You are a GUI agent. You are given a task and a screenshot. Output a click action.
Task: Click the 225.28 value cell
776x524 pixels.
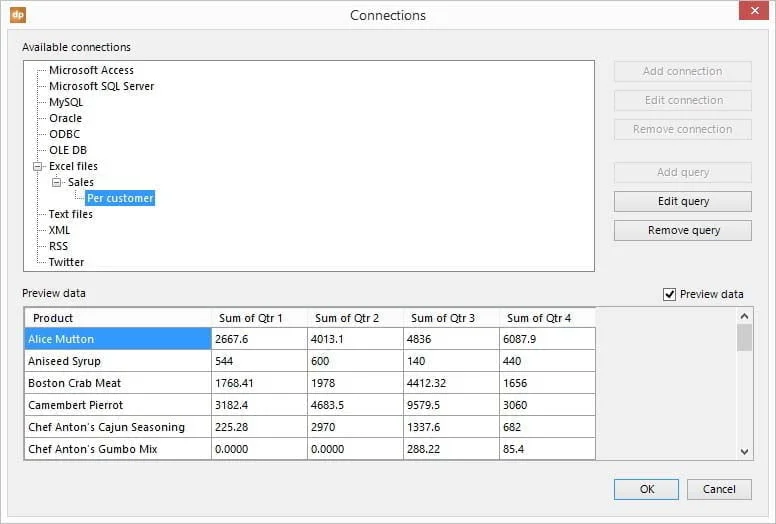click(x=259, y=427)
